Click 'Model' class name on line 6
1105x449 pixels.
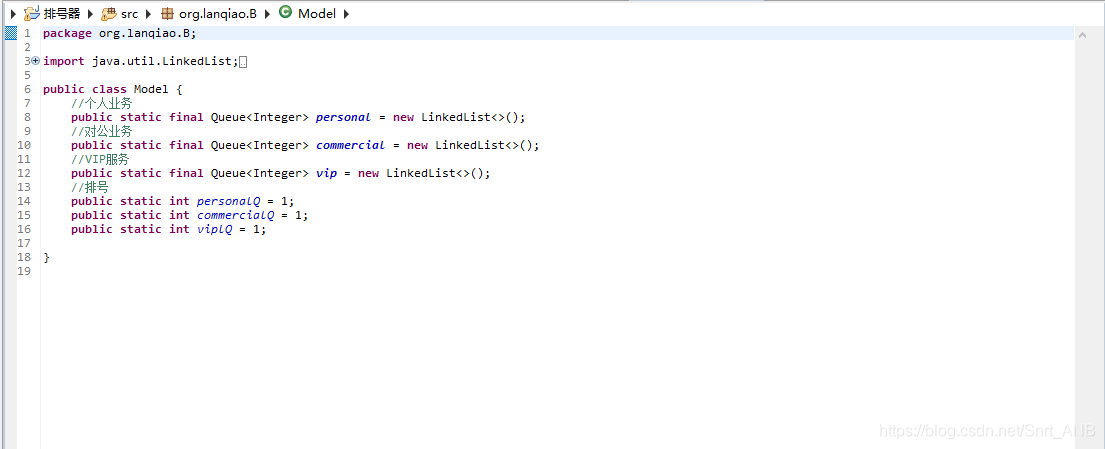point(151,90)
